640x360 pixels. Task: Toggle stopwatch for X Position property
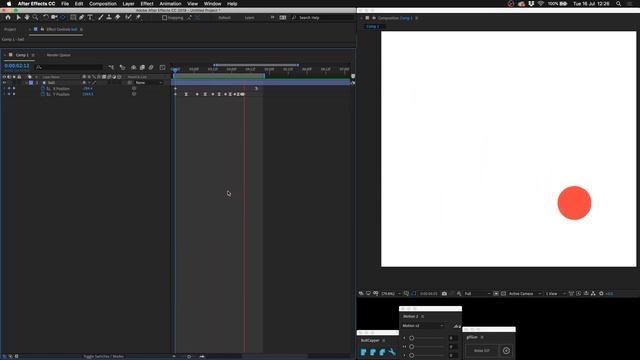click(x=43, y=89)
